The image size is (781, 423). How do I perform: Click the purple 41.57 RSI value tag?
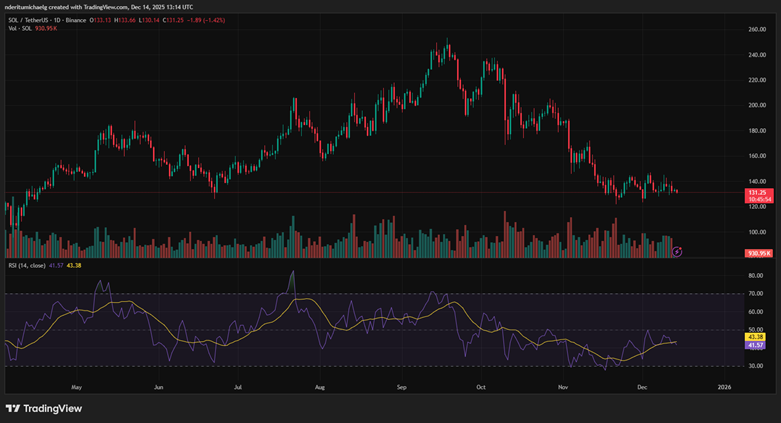756,345
